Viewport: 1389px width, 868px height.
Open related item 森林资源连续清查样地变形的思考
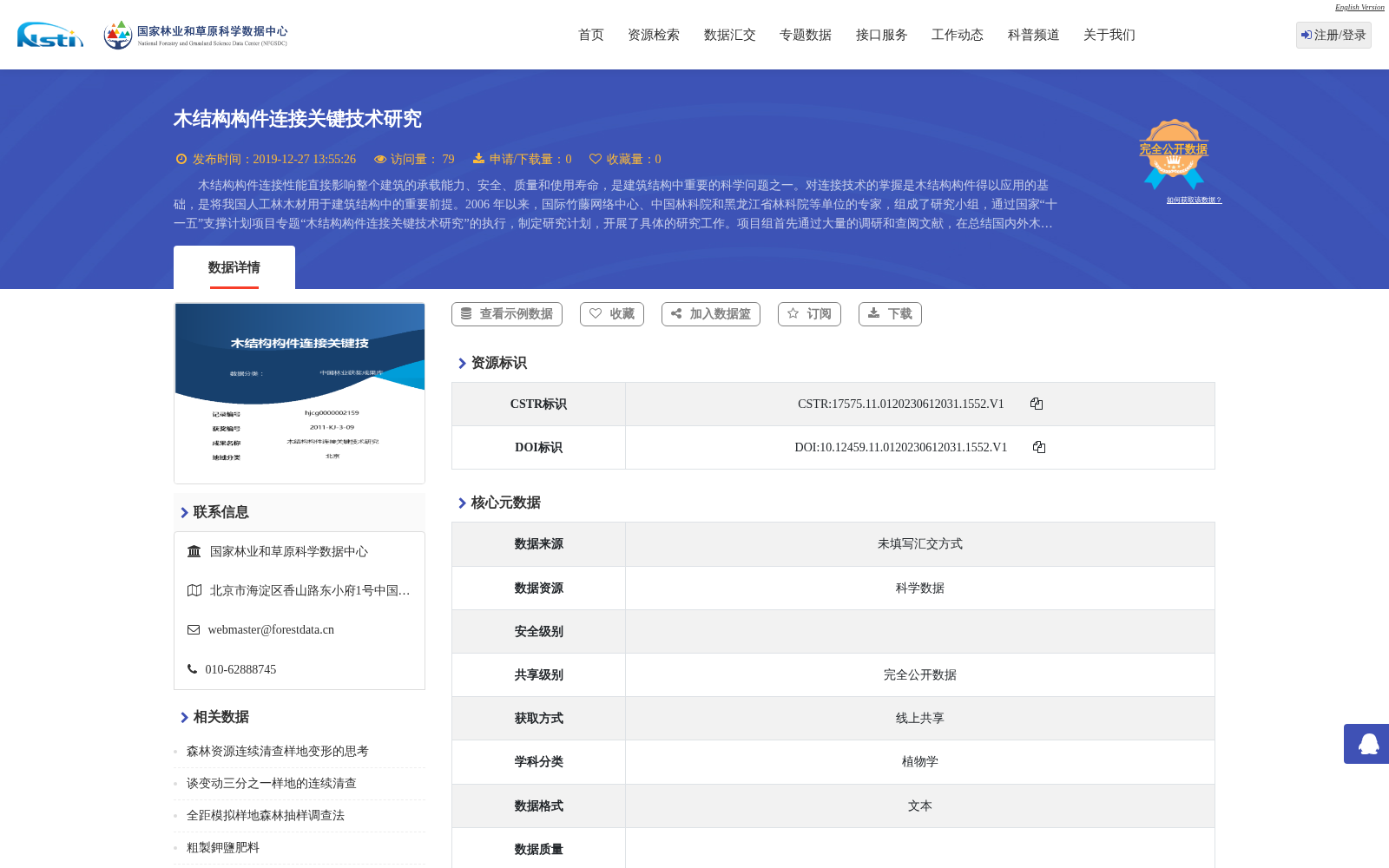pyautogui.click(x=278, y=752)
